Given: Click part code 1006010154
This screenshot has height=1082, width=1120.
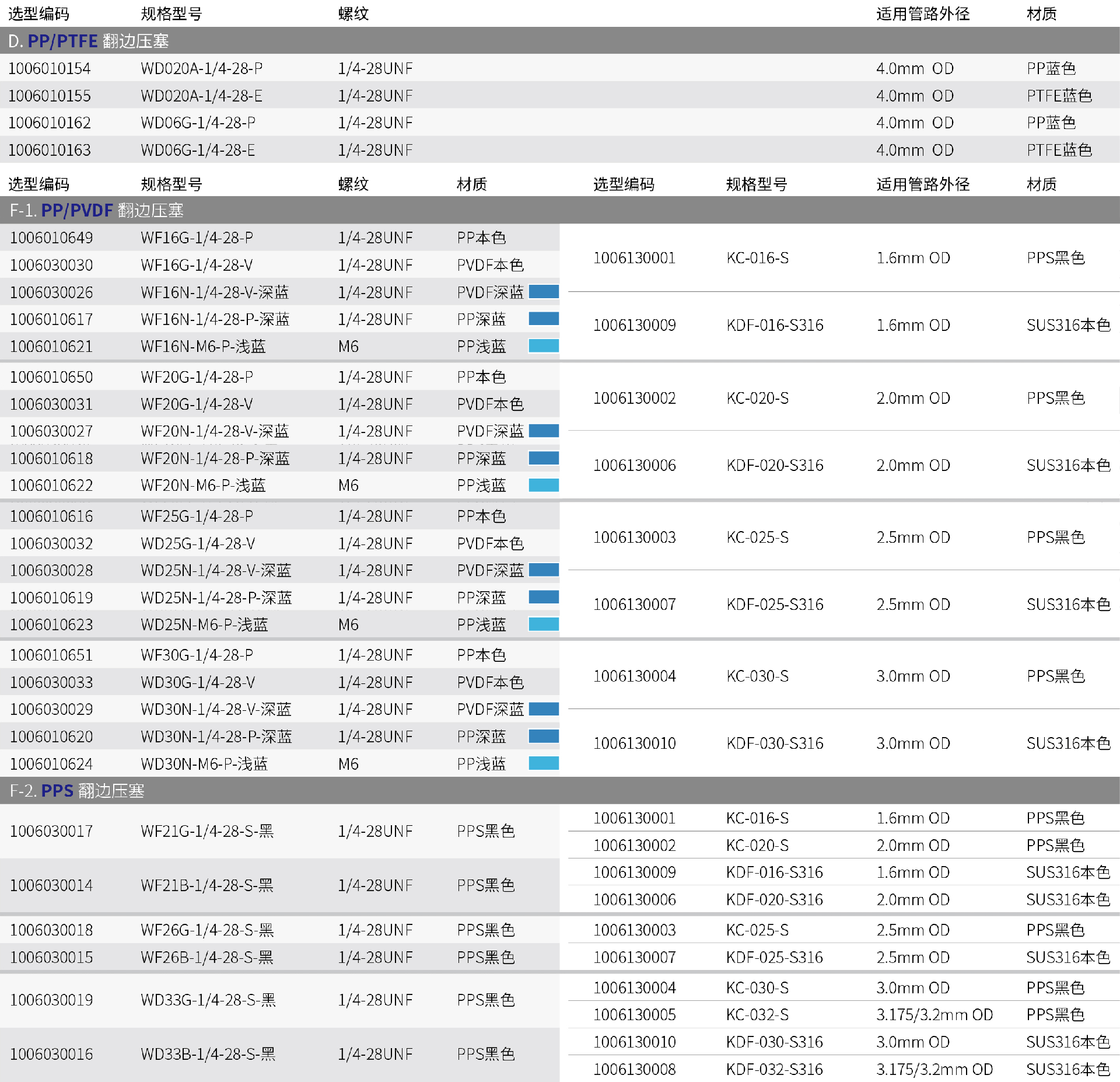Looking at the screenshot, I should click(50, 68).
